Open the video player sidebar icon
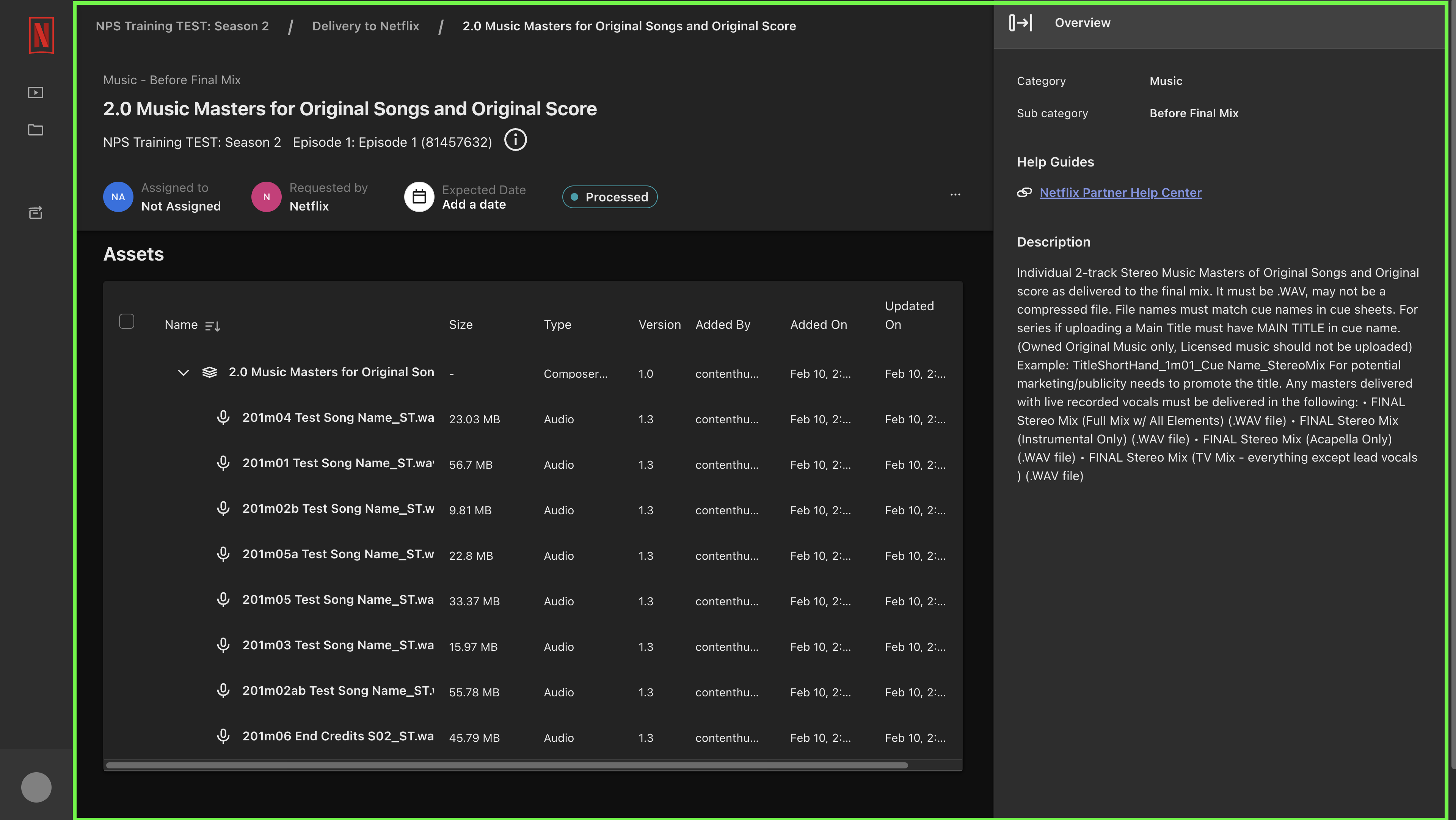The width and height of the screenshot is (1456, 820). [36, 92]
